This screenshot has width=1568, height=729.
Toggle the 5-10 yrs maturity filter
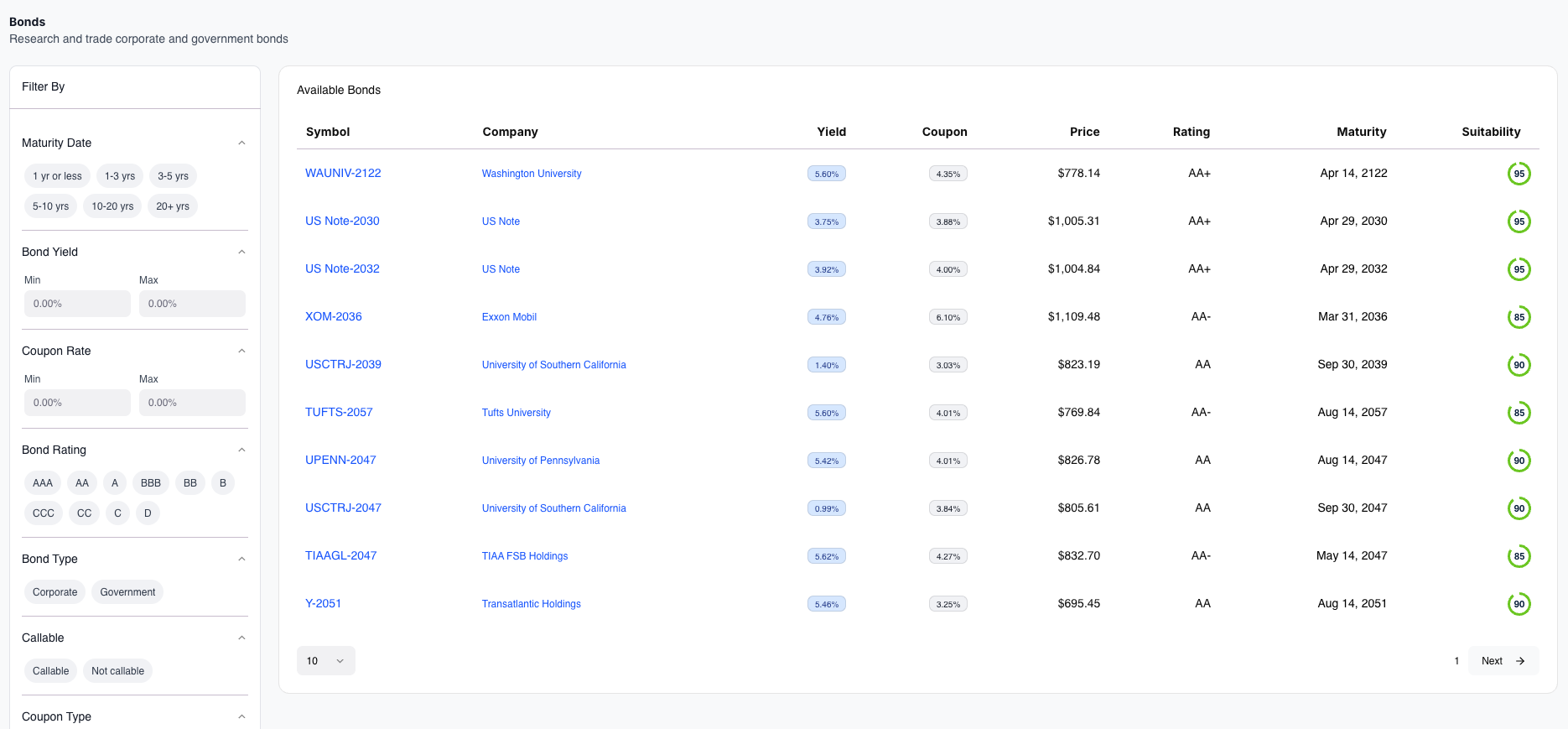[x=51, y=206]
